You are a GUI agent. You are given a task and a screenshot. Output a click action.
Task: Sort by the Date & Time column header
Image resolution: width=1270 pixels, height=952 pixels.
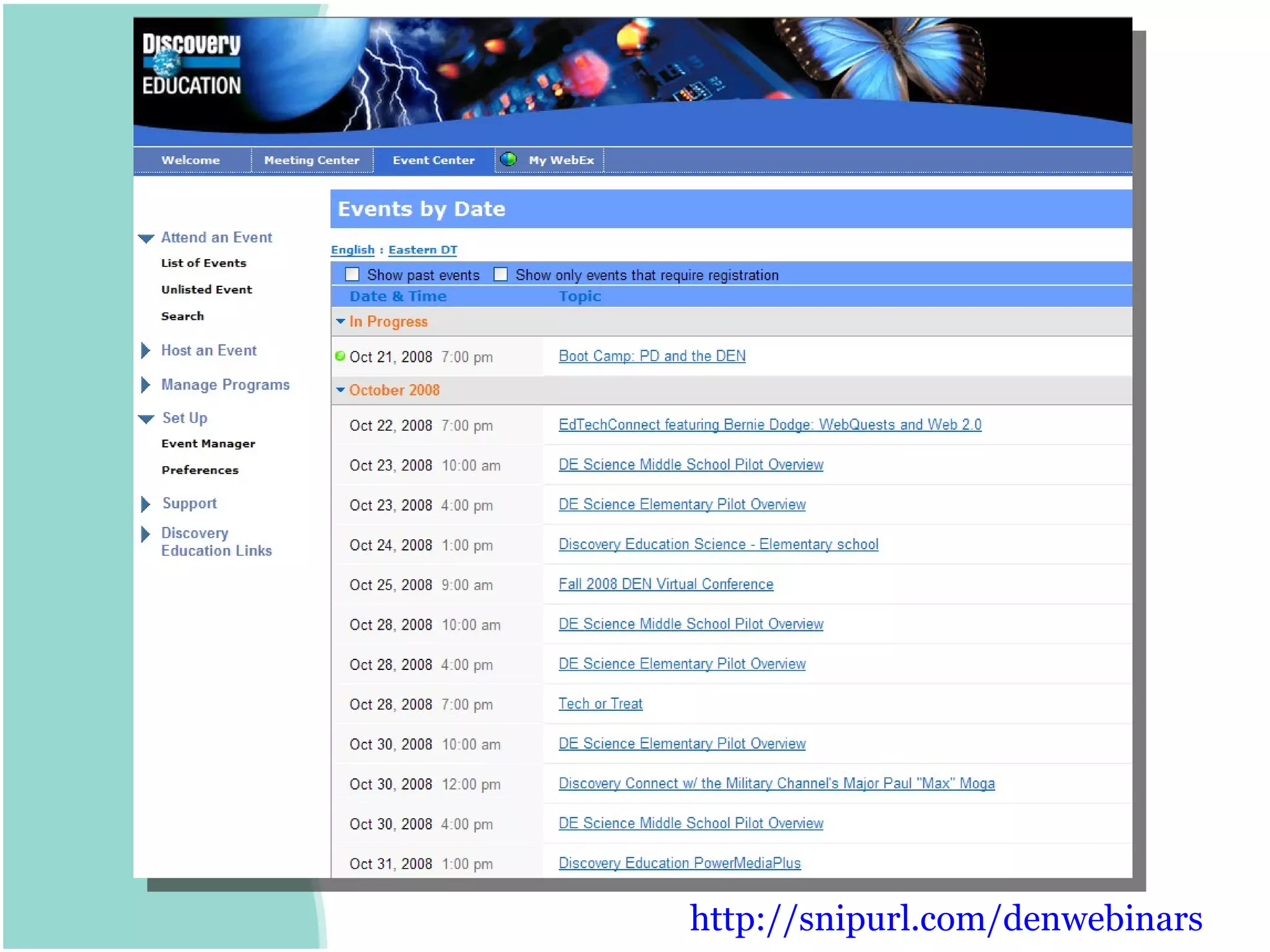[x=397, y=296]
